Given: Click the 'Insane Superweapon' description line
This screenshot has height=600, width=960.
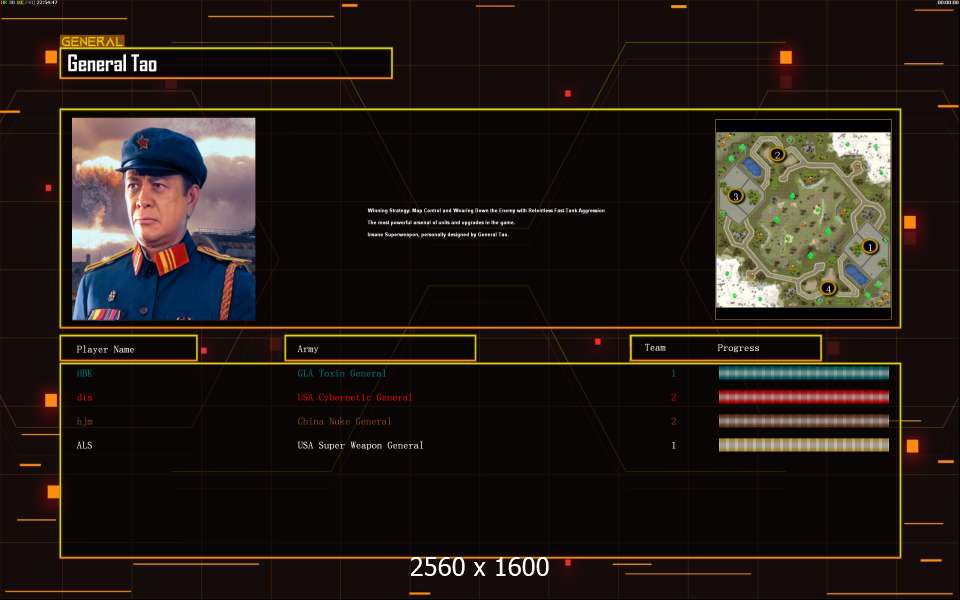Looking at the screenshot, I should 438,234.
